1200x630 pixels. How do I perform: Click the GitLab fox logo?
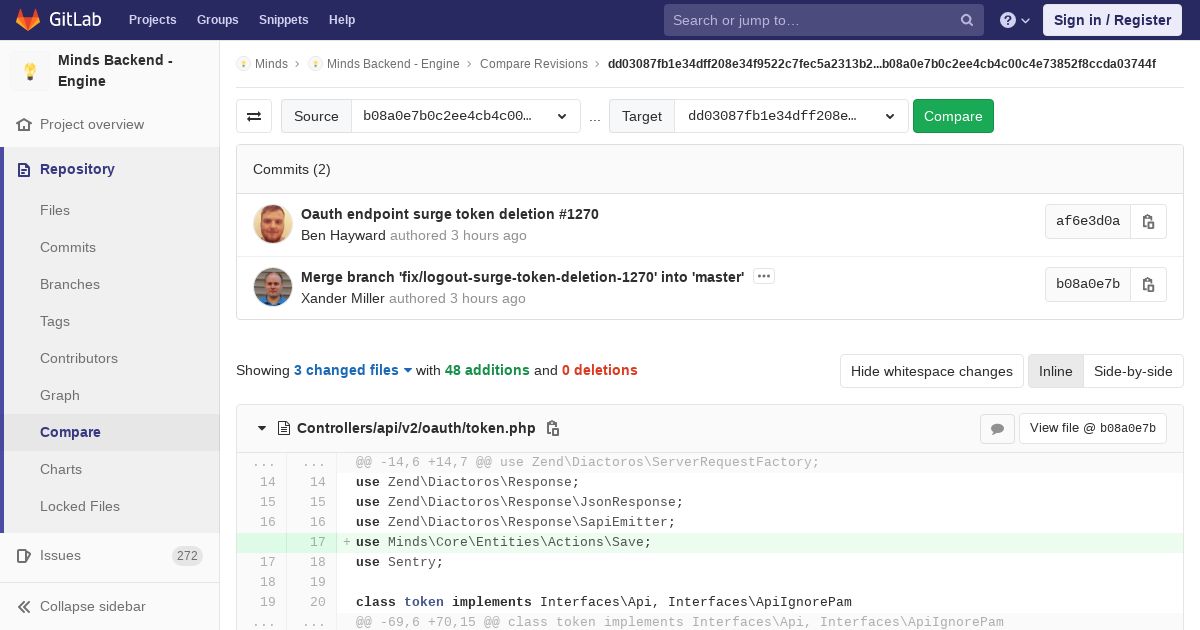[27, 19]
